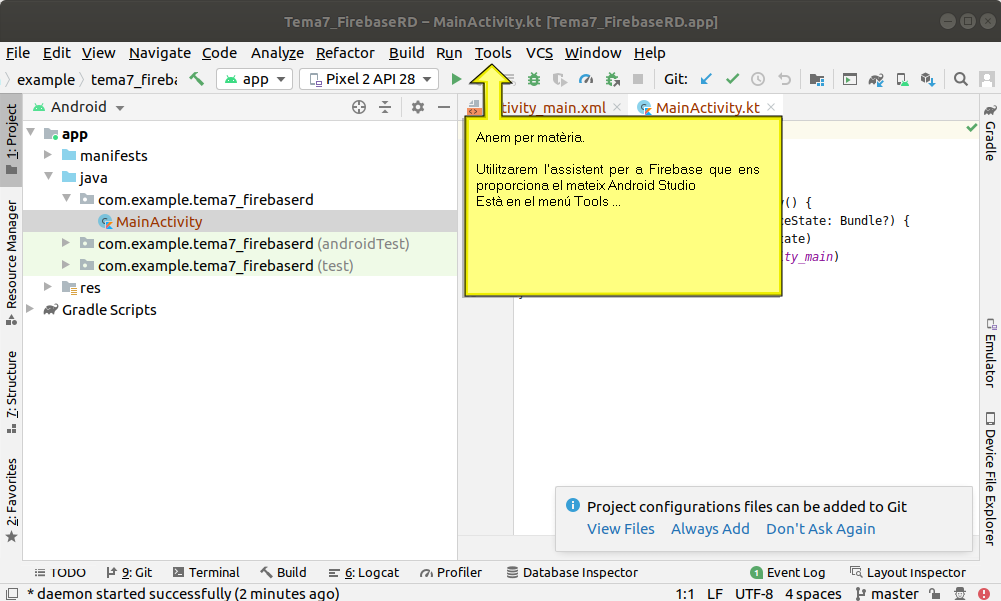
Task: Click Git Commit green checkmark
Action: click(732, 79)
